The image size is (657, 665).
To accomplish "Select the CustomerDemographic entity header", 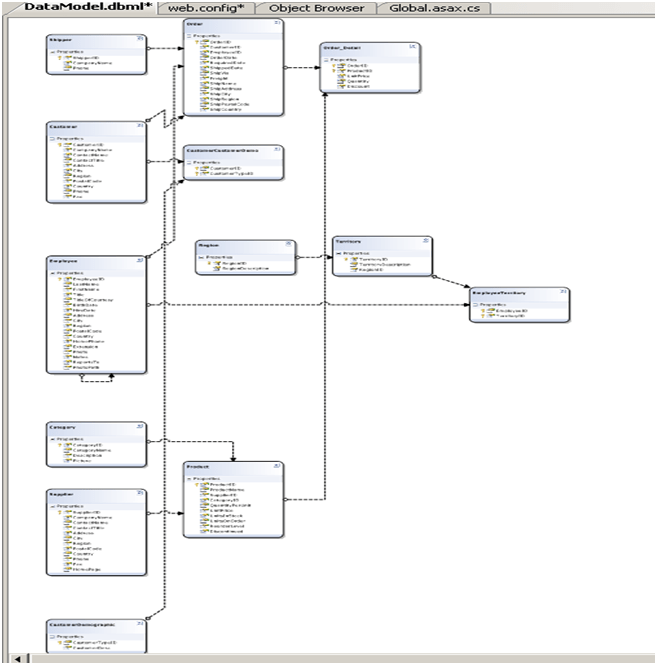I will (x=90, y=624).
